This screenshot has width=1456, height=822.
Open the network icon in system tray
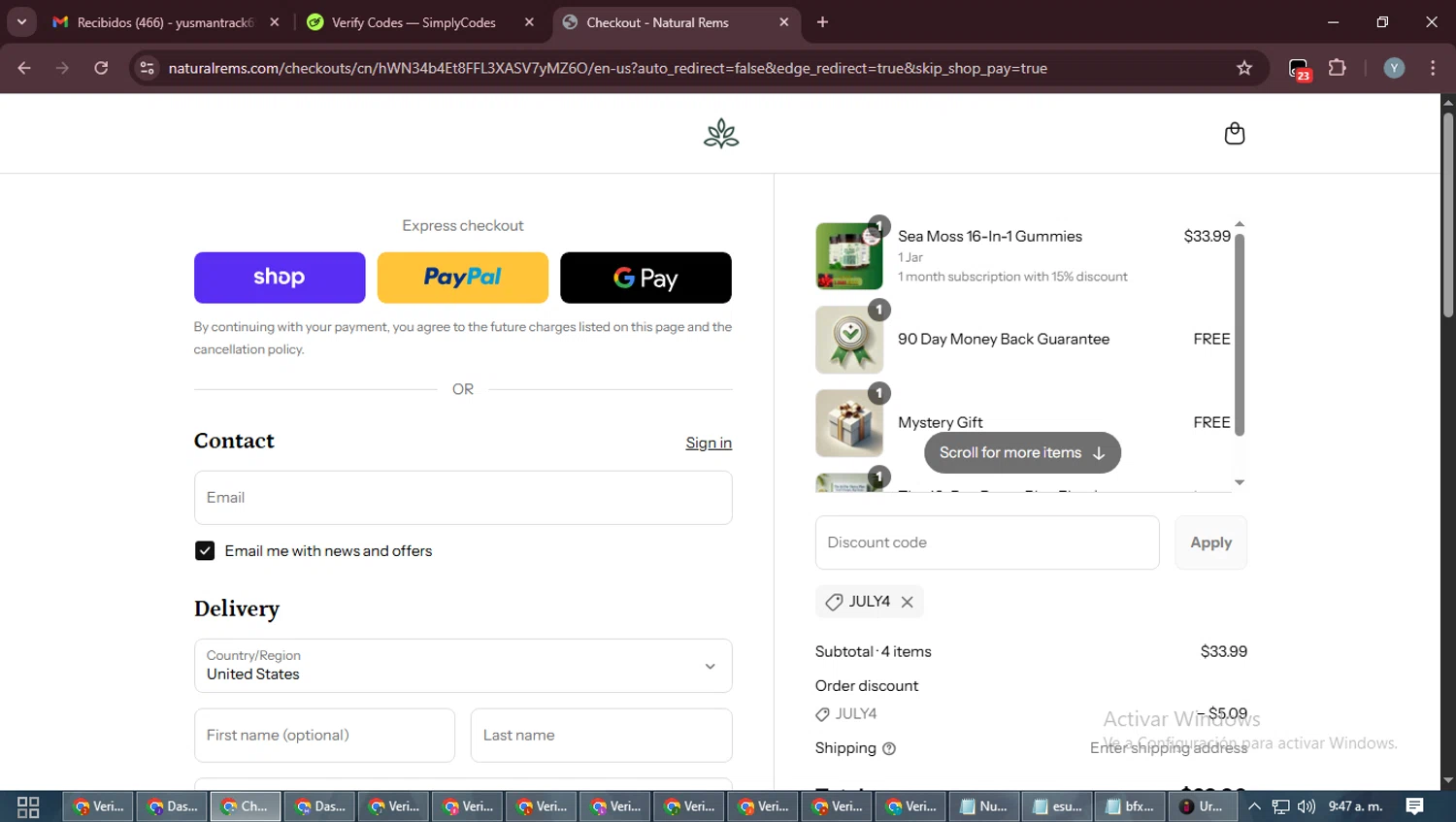tap(1281, 806)
